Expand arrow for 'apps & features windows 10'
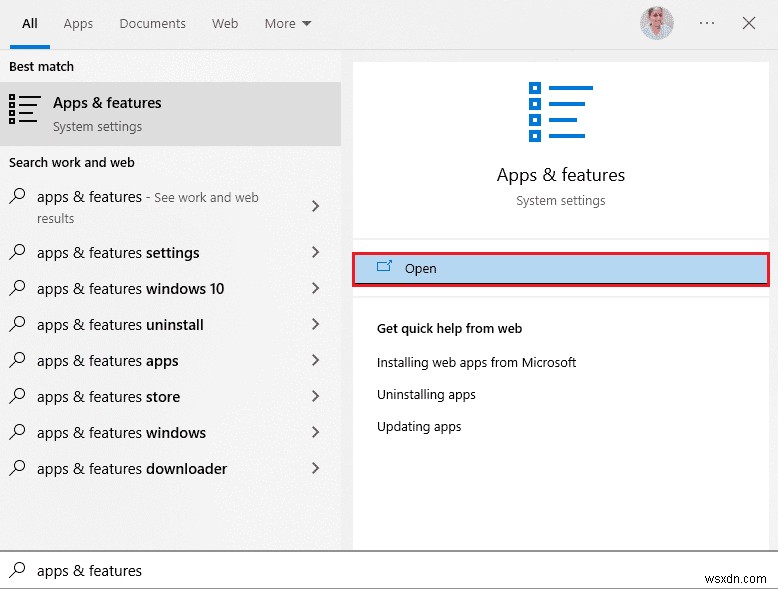Image resolution: width=778 pixels, height=589 pixels. coord(316,288)
